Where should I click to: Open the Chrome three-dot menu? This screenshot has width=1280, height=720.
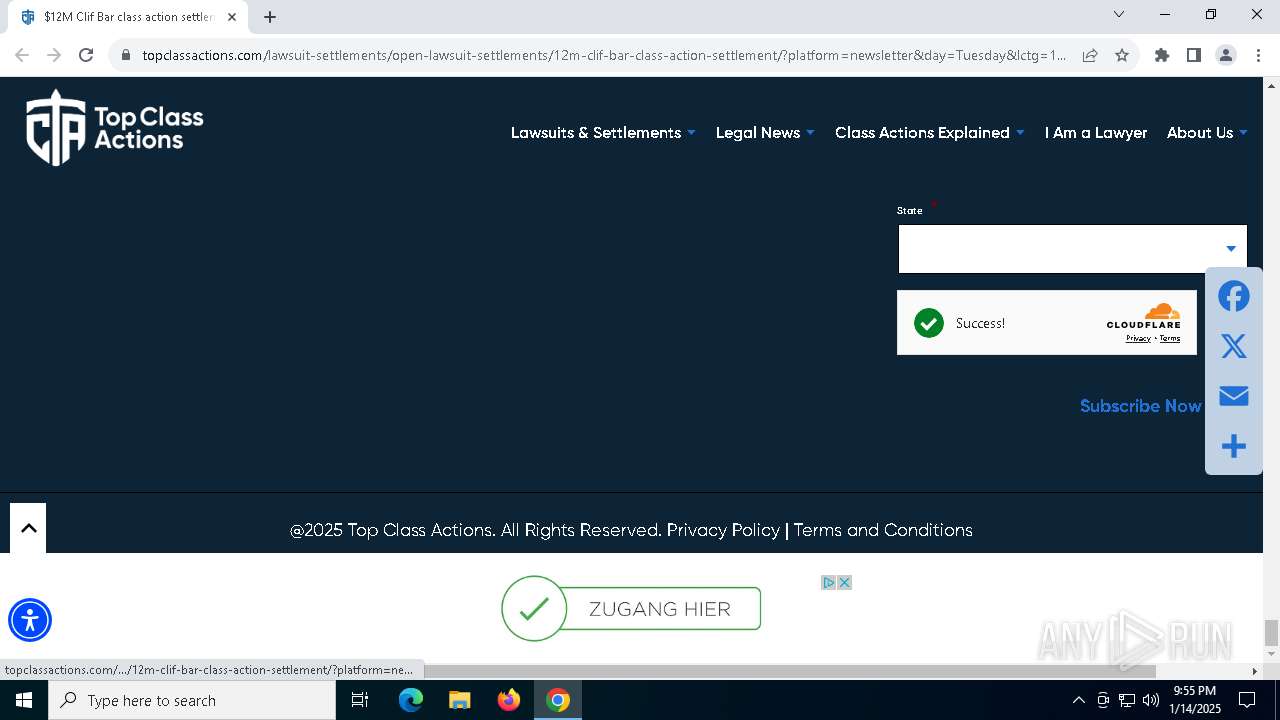(1258, 55)
